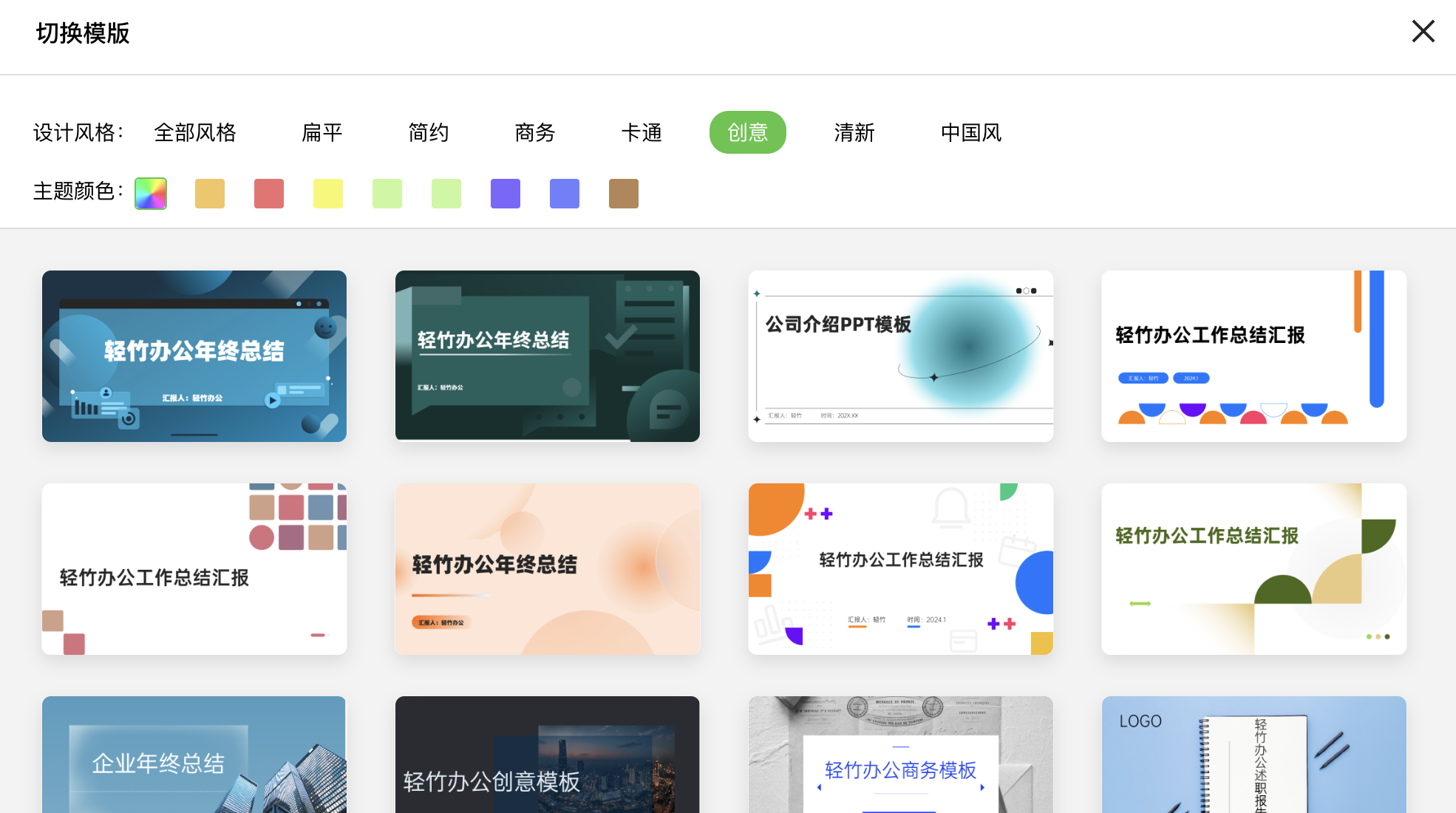Select the orange theme color swatch

point(209,193)
